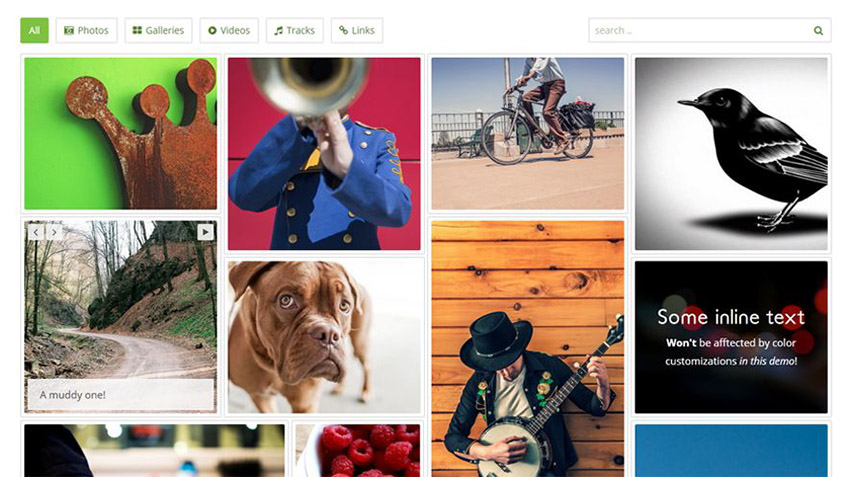
Task: Go to previous slide in forest gallery
Action: (x=36, y=233)
